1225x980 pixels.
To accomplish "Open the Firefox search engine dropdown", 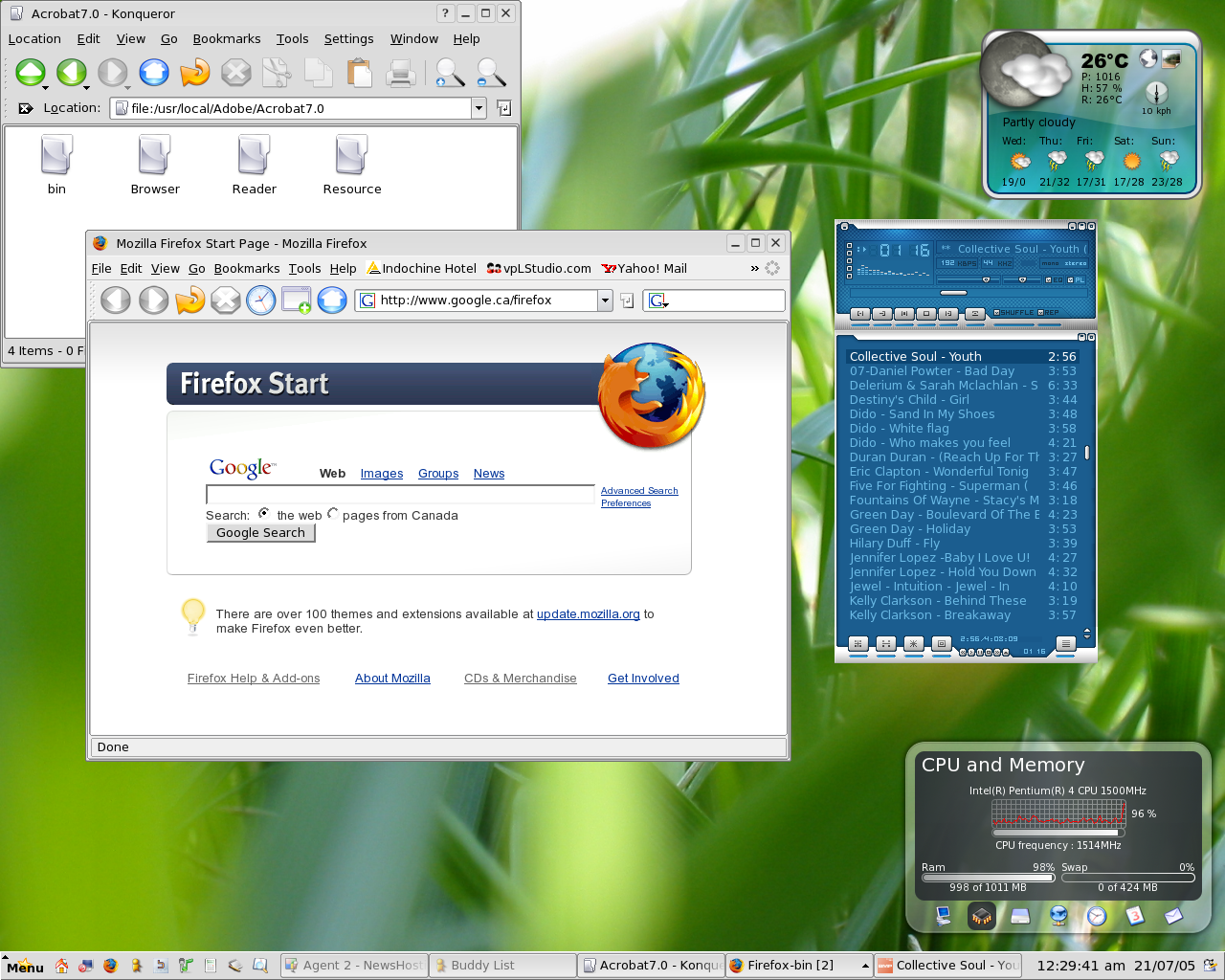I will [x=658, y=301].
